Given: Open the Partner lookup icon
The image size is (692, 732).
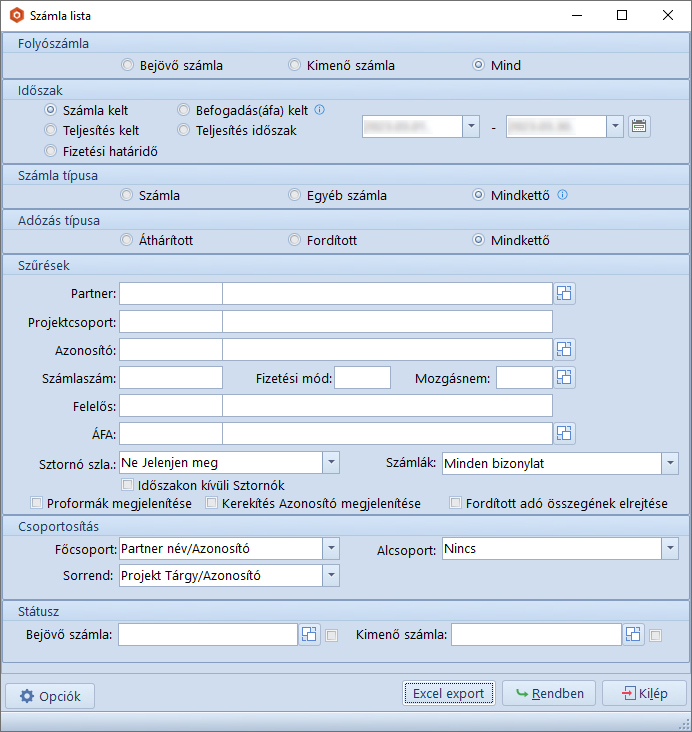Looking at the screenshot, I should [565, 293].
